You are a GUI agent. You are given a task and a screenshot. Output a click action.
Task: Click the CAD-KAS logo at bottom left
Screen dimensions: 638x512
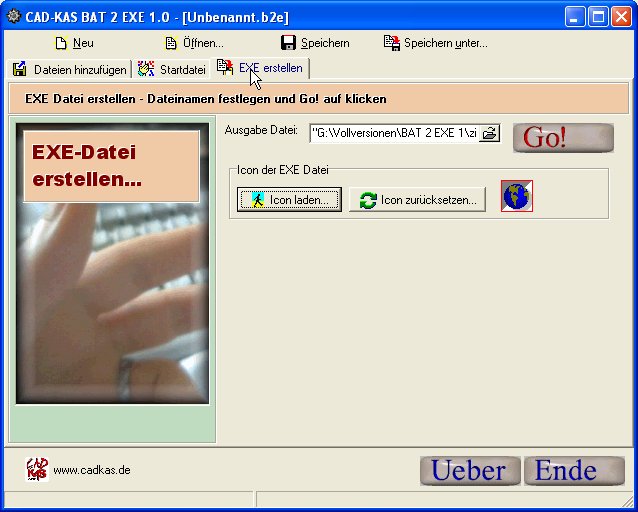37,469
